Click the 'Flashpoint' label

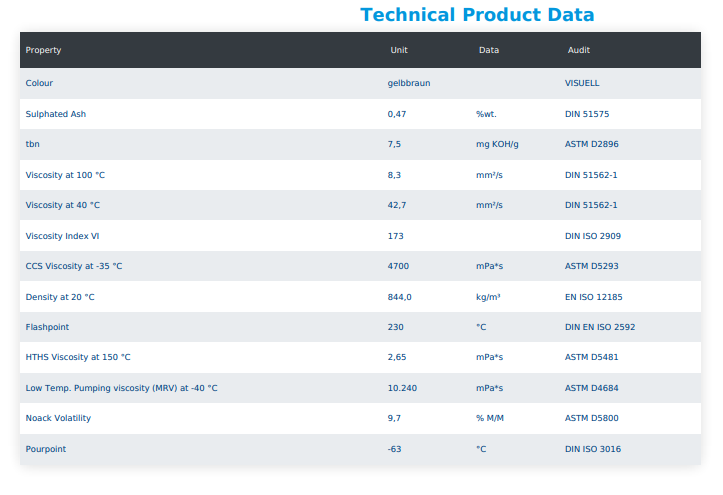(x=47, y=327)
